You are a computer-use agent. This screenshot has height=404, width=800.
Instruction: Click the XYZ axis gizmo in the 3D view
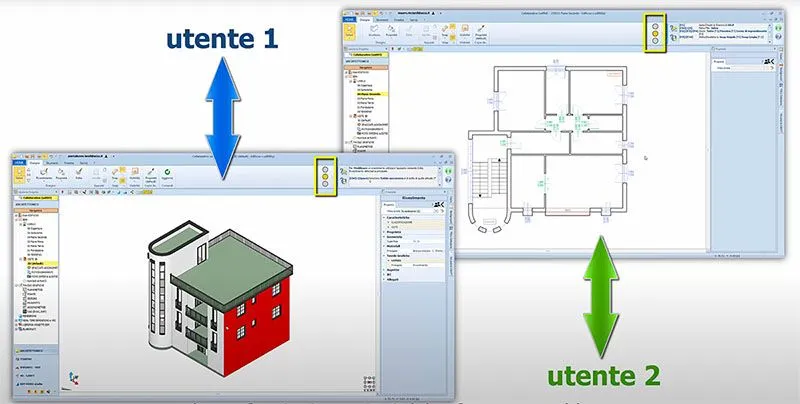[71, 378]
